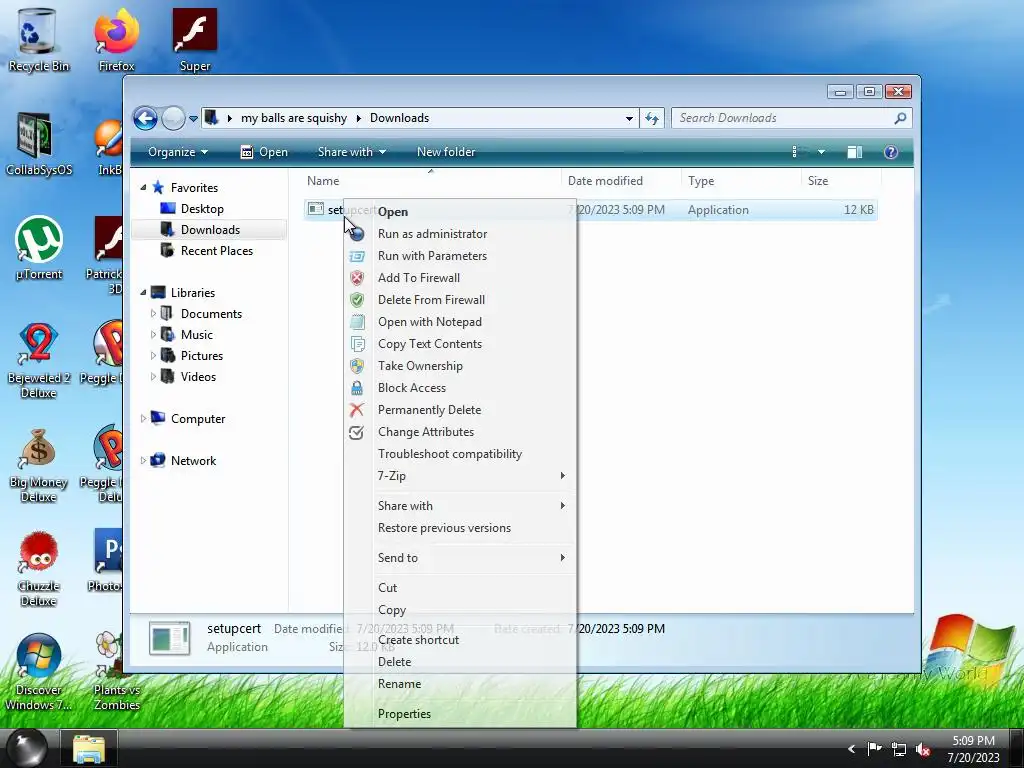Screen dimensions: 1024x768
Task: Open the Share with toolbar dropdown
Action: point(351,152)
